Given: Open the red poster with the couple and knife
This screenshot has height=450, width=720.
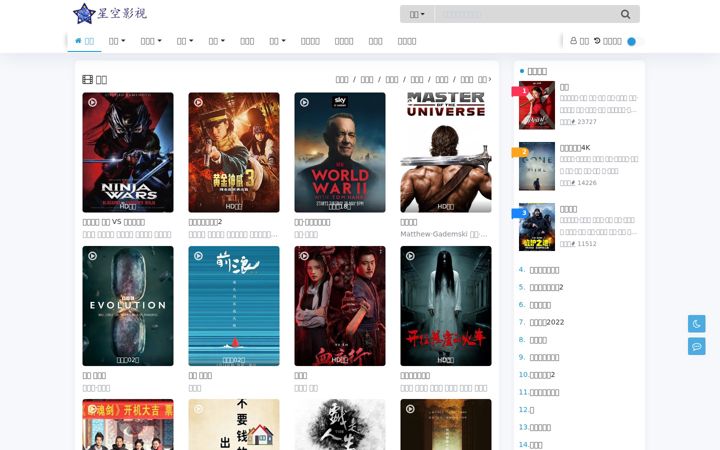Looking at the screenshot, I should click(340, 306).
